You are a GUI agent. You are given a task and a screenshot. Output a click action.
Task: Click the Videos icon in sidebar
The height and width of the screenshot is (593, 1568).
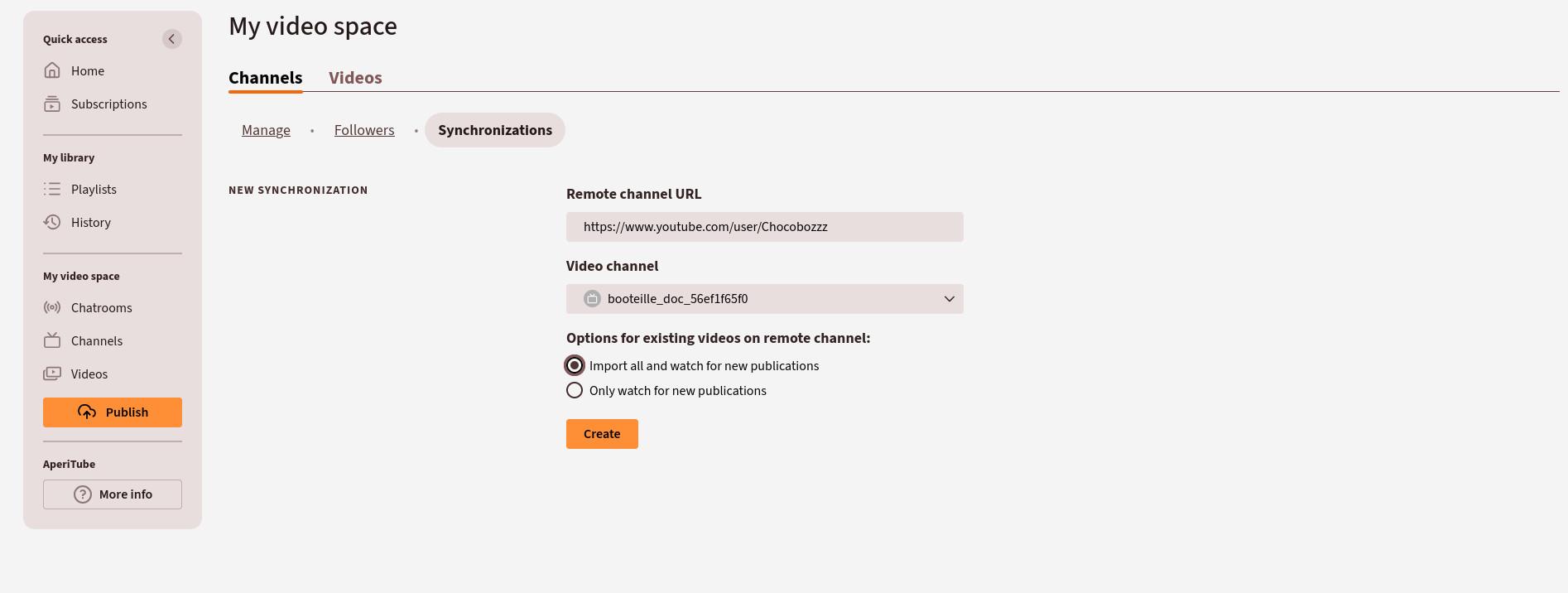coord(52,374)
